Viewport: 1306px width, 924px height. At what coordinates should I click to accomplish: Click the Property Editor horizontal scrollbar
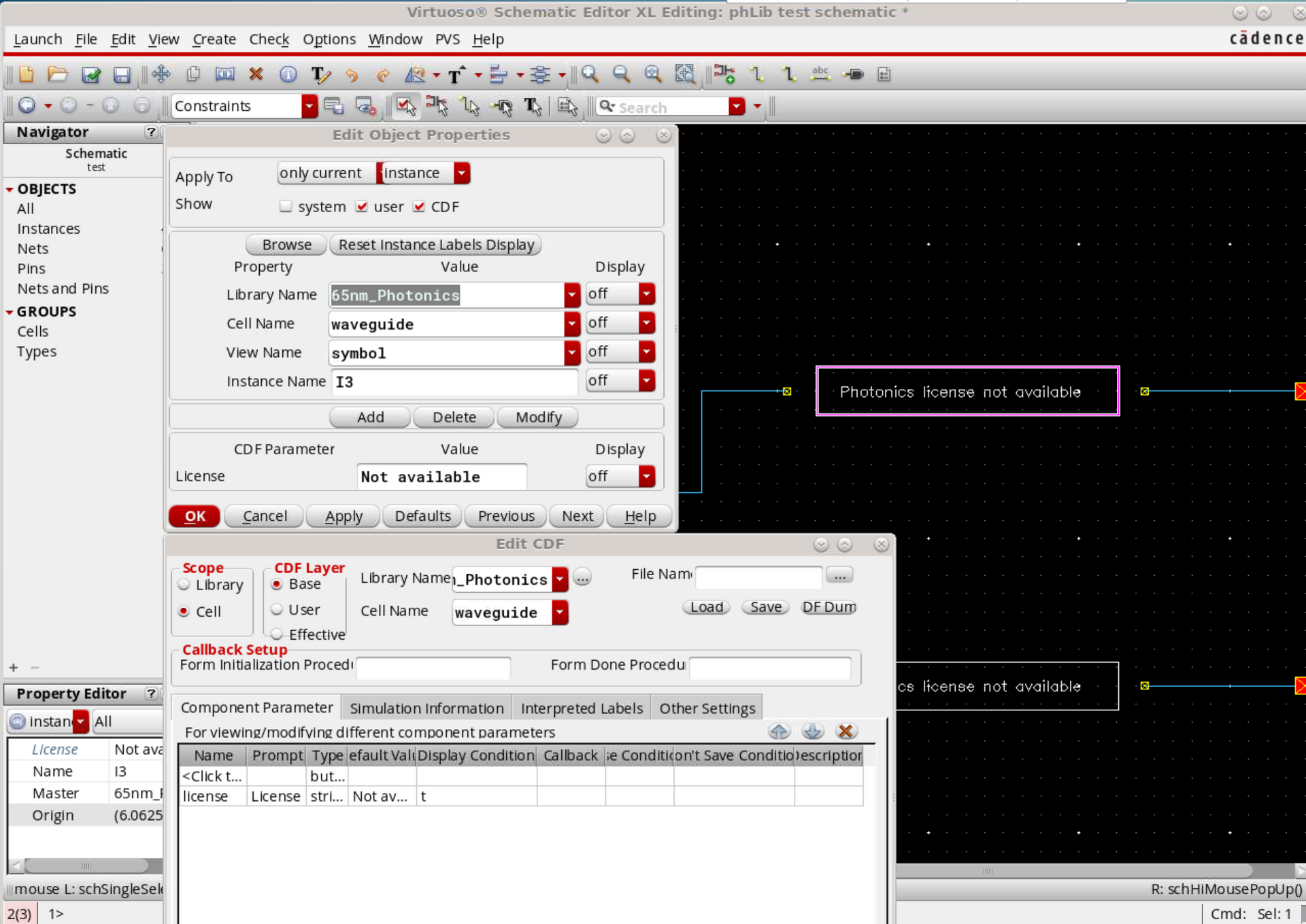point(87,866)
